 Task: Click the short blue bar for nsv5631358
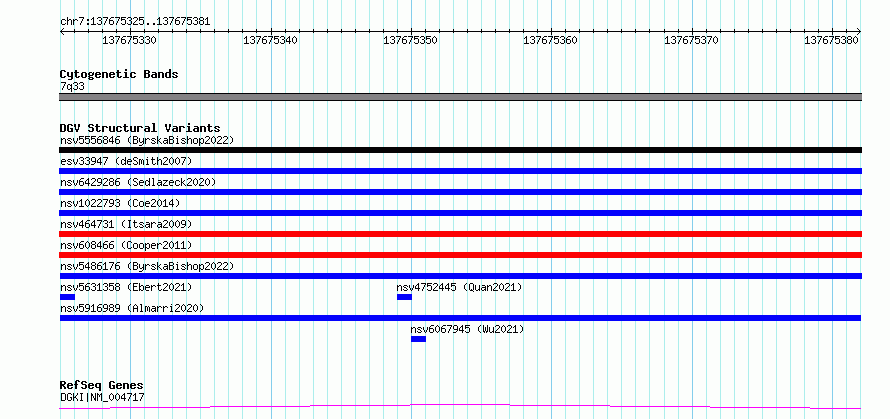point(67,297)
